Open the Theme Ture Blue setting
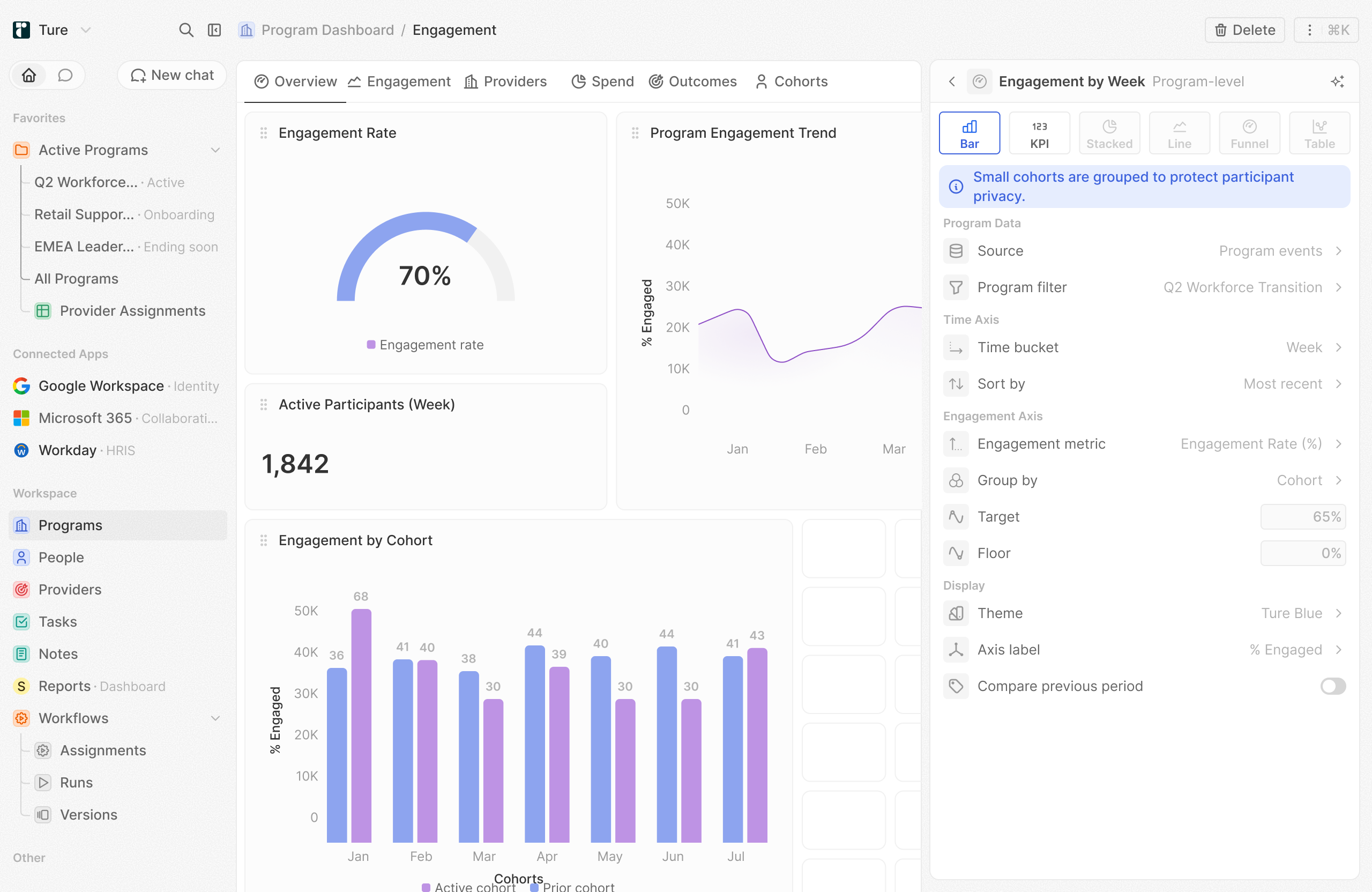 point(1144,613)
